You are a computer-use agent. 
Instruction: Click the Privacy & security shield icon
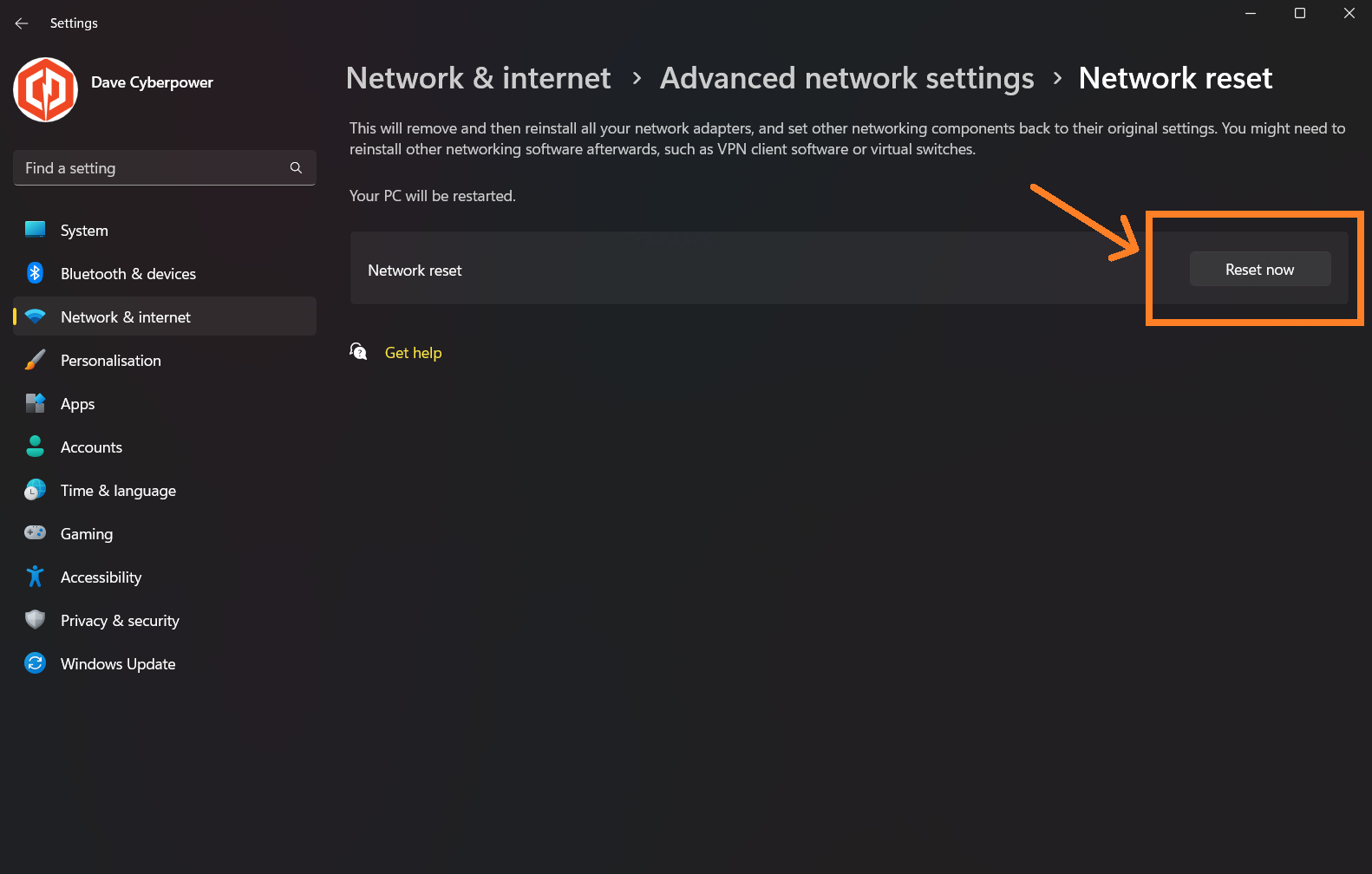point(35,619)
